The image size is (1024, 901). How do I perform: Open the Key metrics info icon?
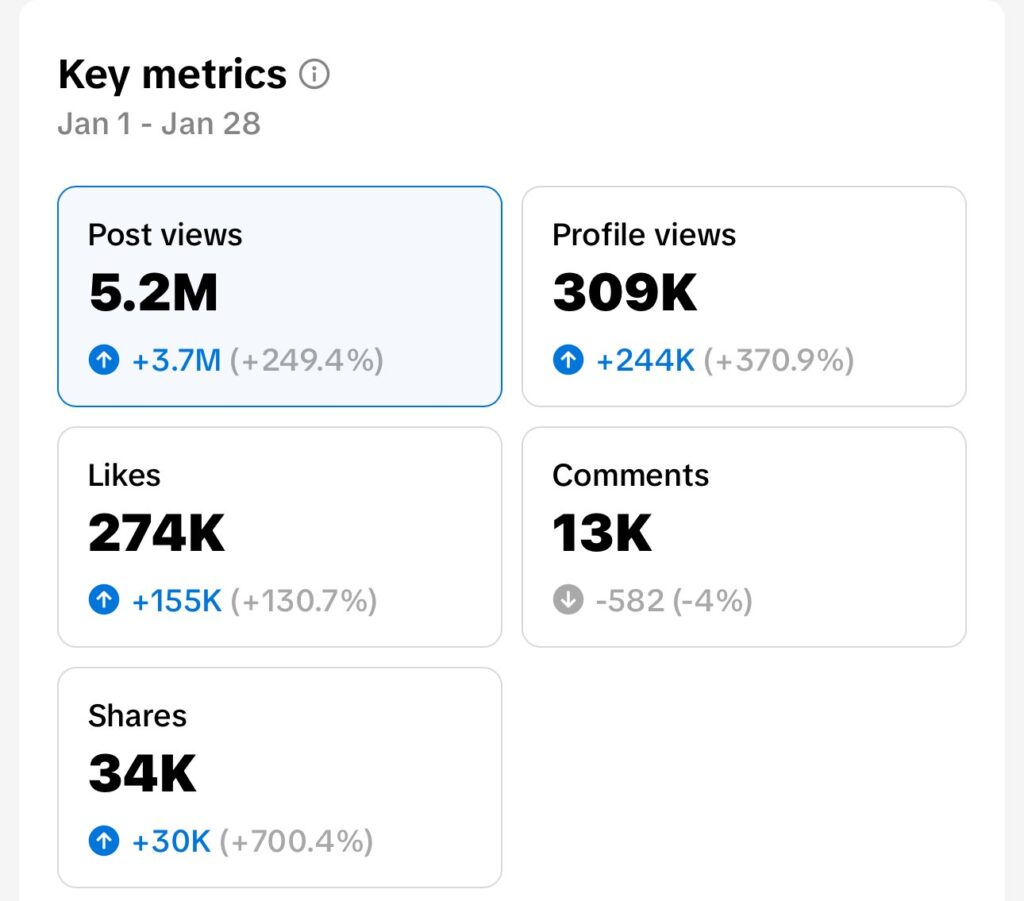(x=314, y=74)
